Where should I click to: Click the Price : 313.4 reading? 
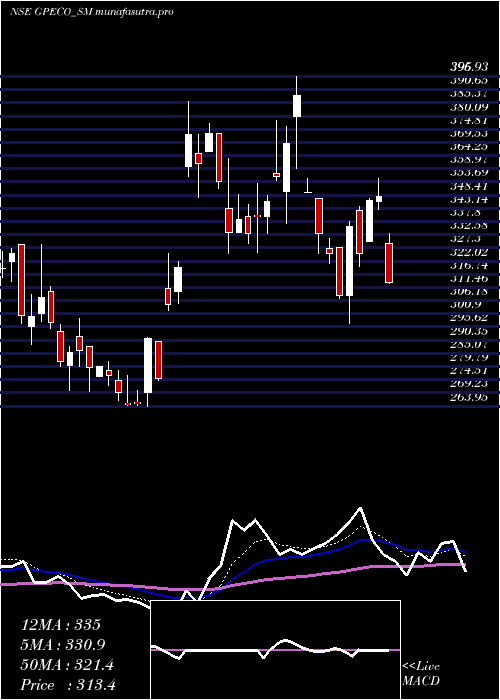click(68, 684)
